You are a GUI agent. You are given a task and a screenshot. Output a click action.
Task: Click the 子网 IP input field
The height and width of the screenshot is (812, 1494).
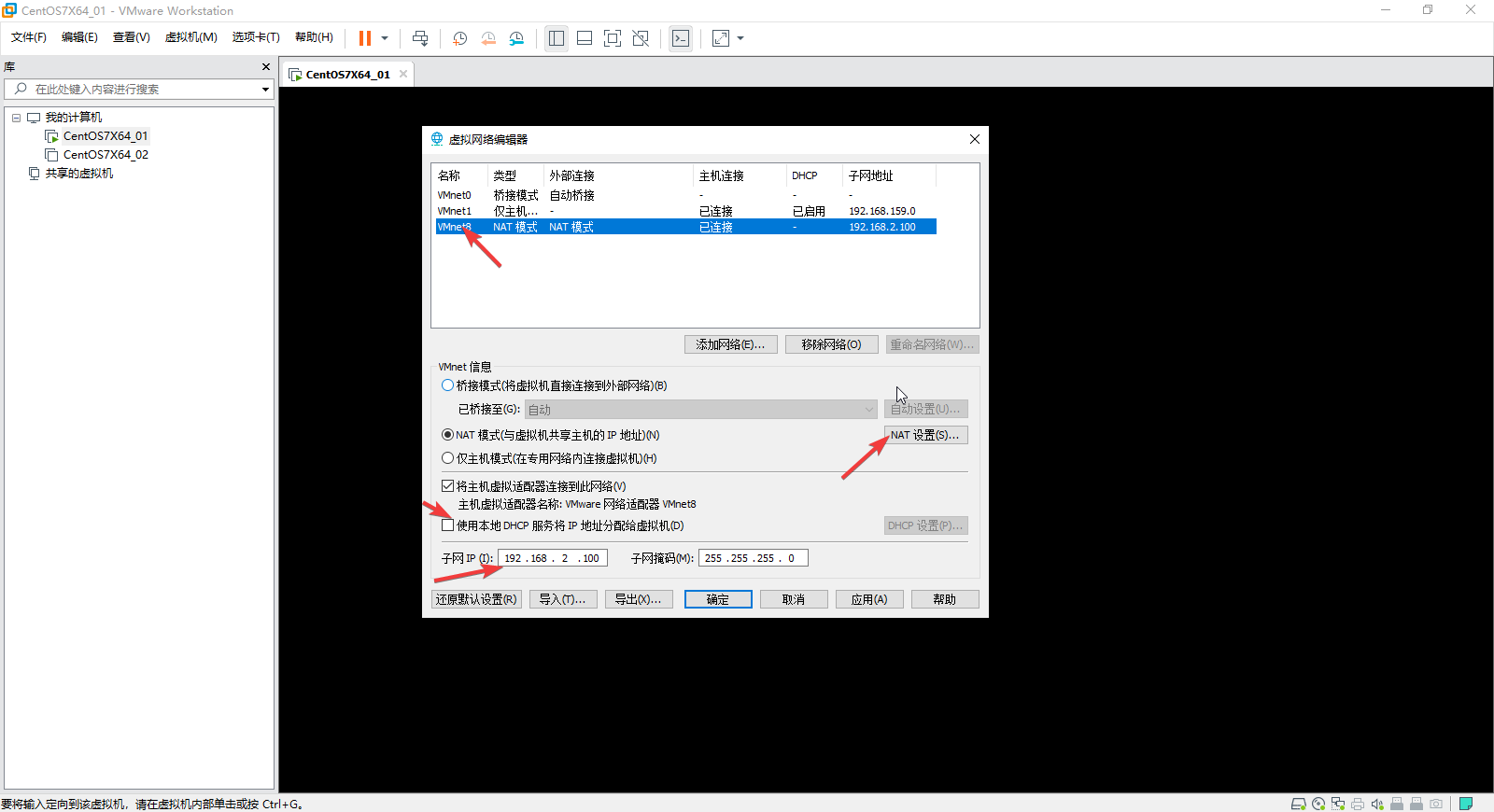pos(553,558)
